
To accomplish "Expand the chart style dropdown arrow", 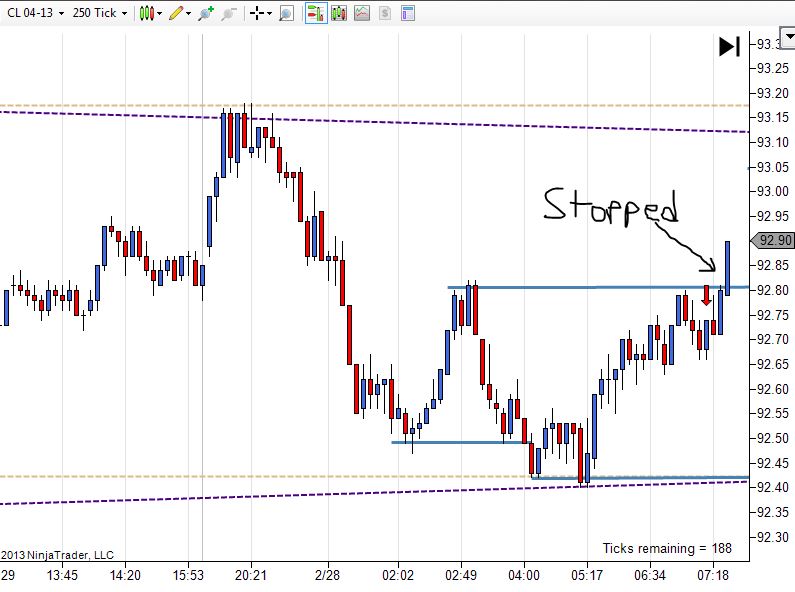I will pos(160,14).
